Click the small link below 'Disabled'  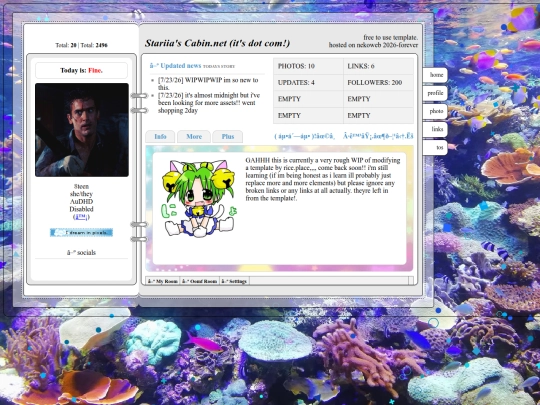(81, 217)
